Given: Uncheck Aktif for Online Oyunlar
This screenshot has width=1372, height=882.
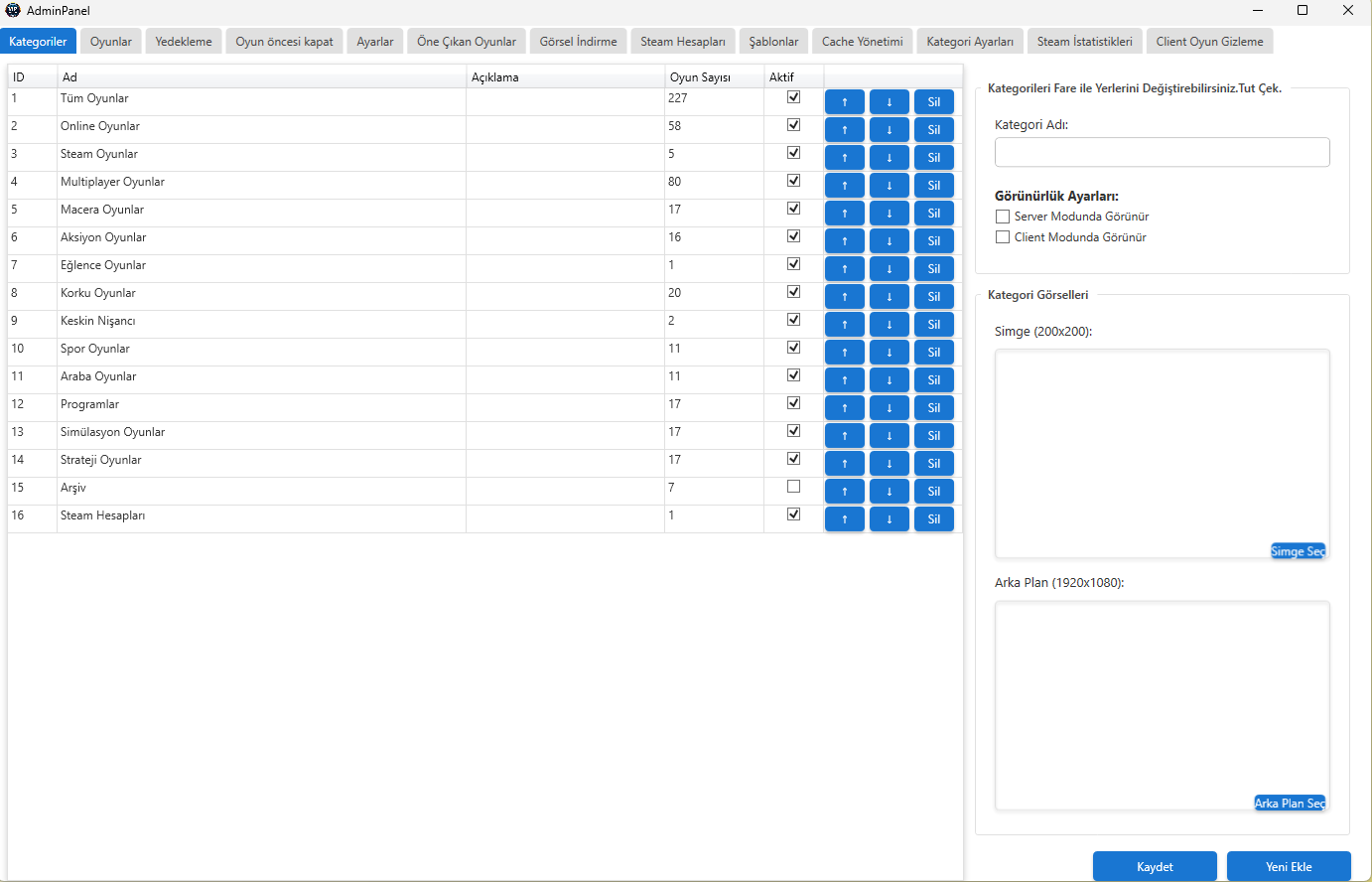Looking at the screenshot, I should tap(793, 125).
